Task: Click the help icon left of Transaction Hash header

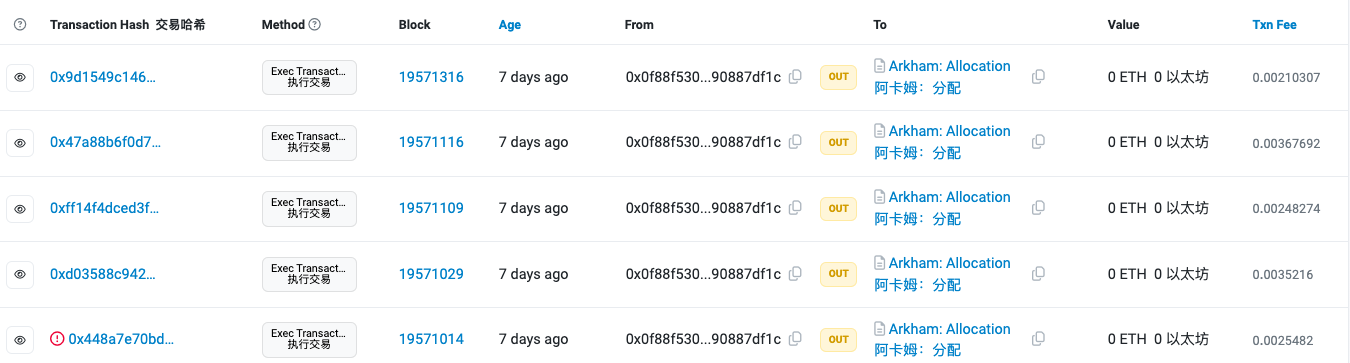Action: pos(20,24)
